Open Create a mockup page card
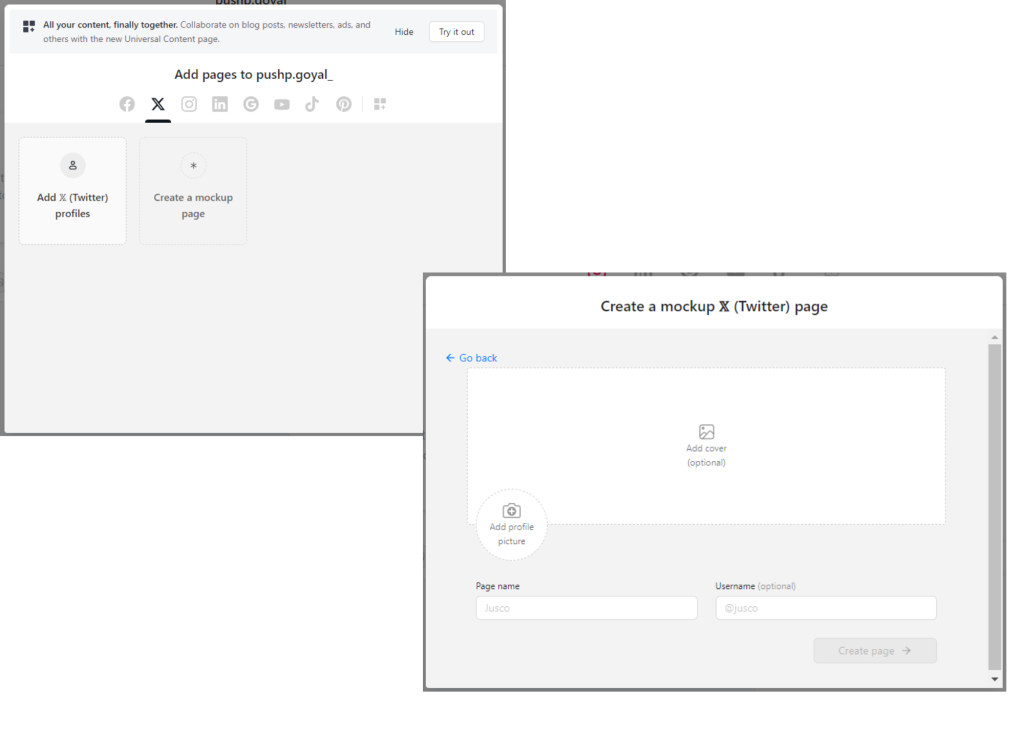The image size is (1024, 732). pos(193,191)
